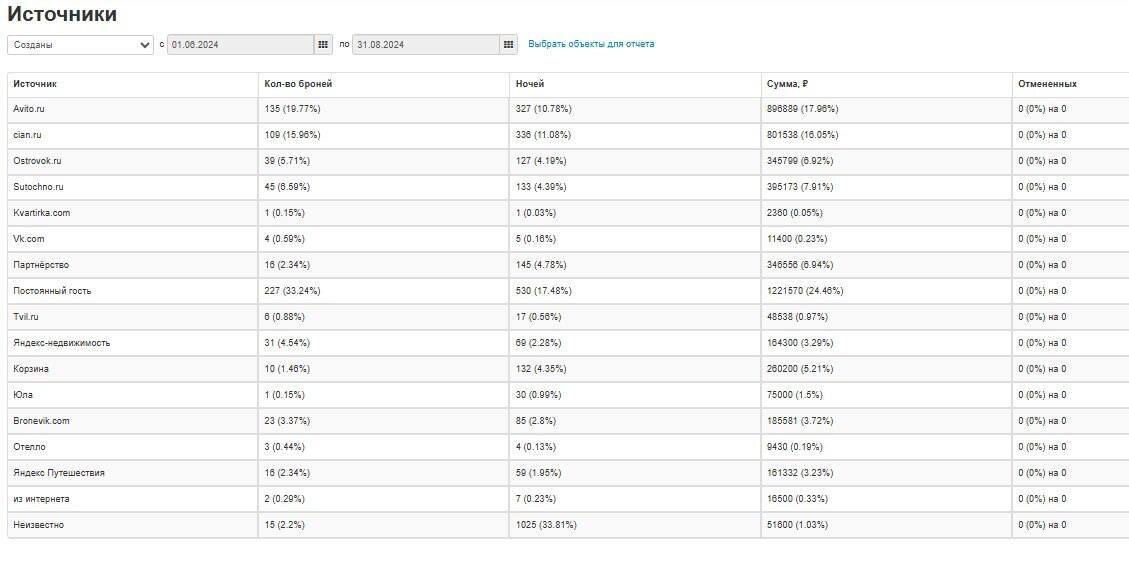
Task: Sort by "Сумма, ₽" column header
Action: [787, 84]
